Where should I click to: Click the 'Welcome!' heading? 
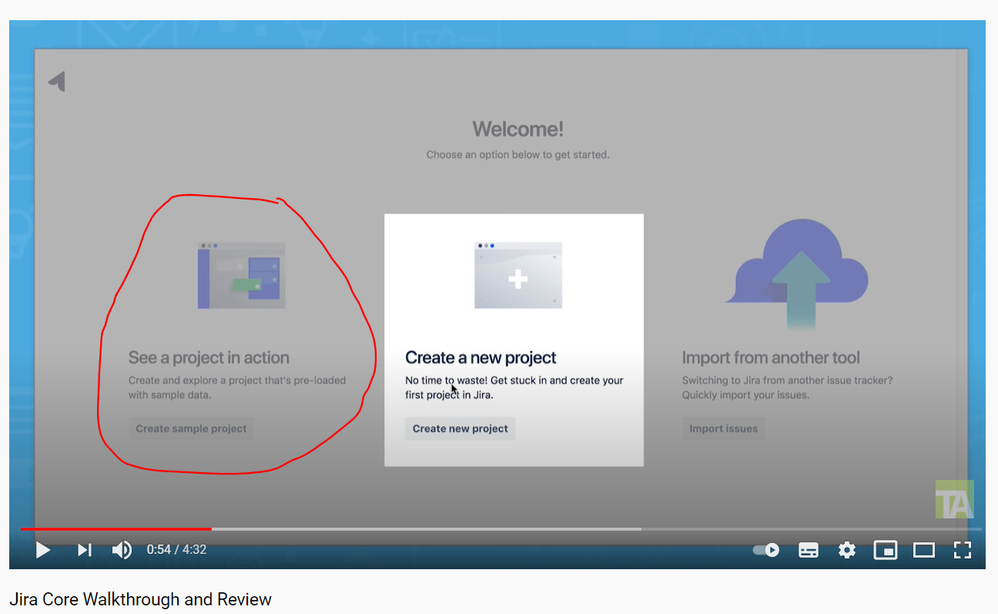point(517,129)
